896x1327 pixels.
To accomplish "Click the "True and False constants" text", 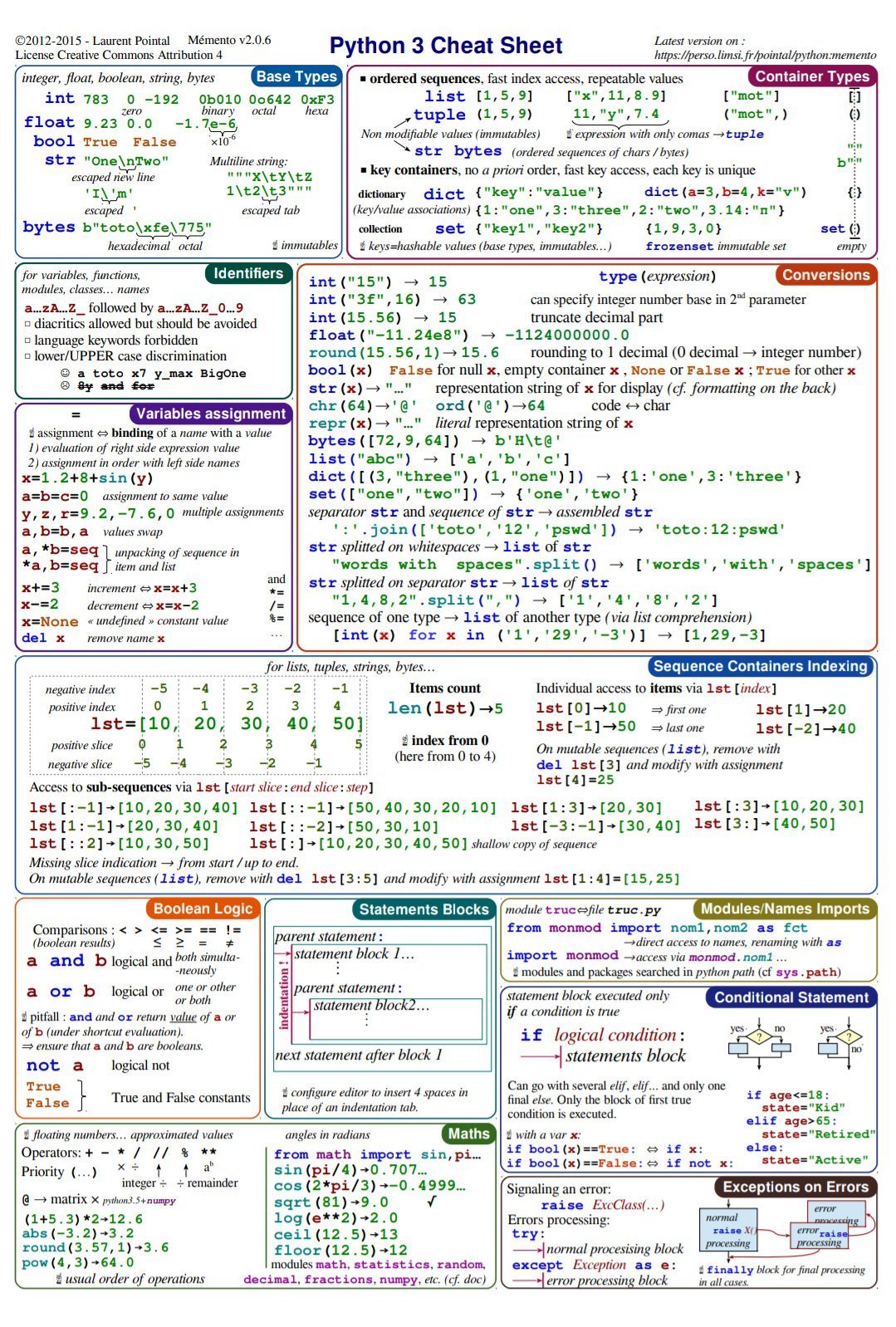I will tap(181, 1097).
